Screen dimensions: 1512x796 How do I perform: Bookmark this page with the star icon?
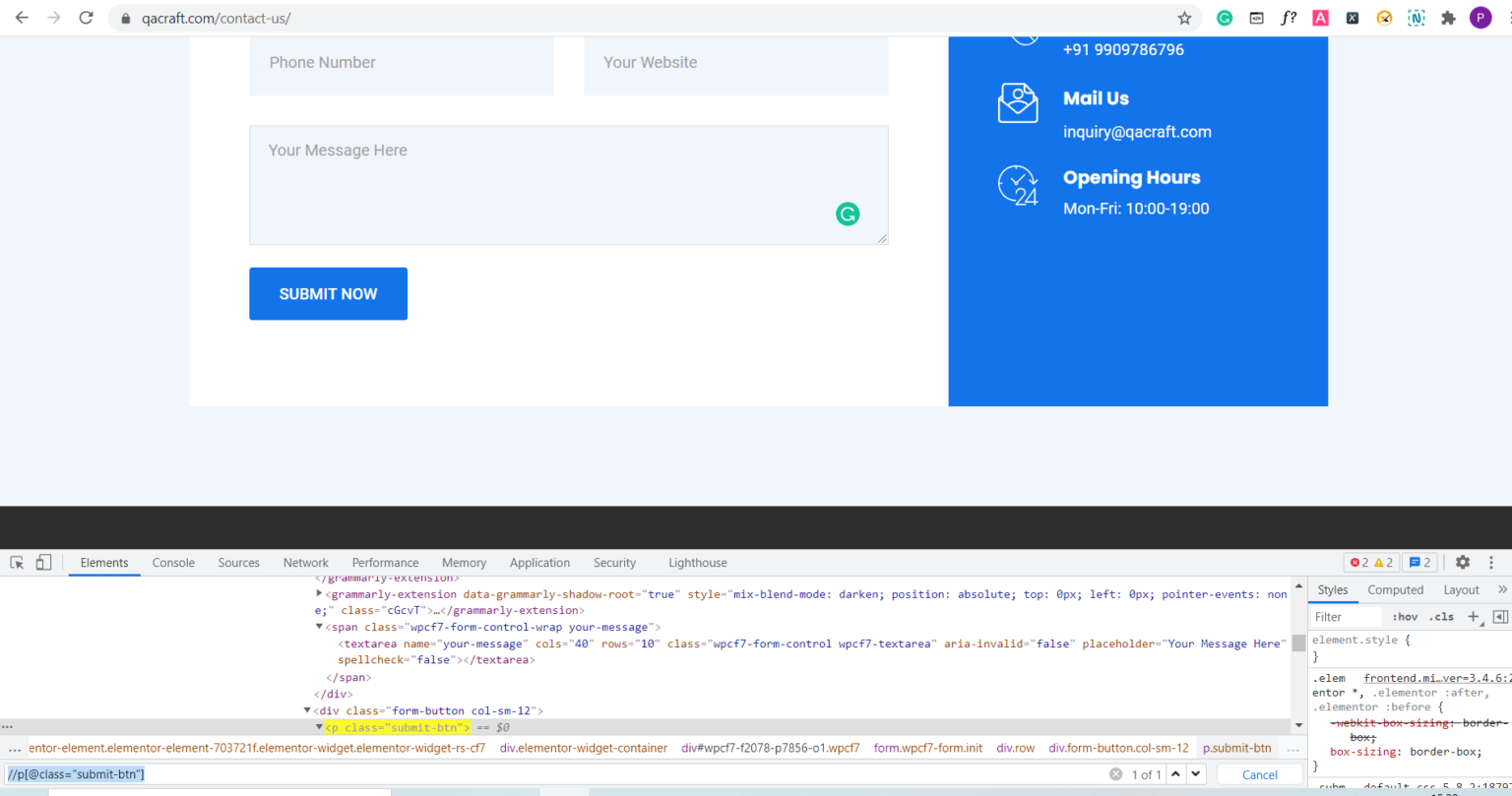(x=1184, y=18)
